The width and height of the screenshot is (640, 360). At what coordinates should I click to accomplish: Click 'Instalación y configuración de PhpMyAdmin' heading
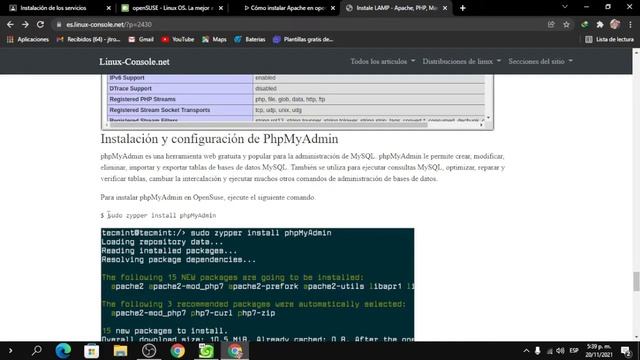[219, 139]
